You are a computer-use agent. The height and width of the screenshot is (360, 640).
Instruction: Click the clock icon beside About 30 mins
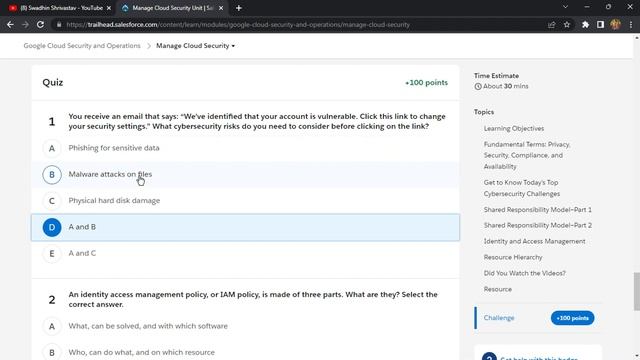tap(478, 87)
